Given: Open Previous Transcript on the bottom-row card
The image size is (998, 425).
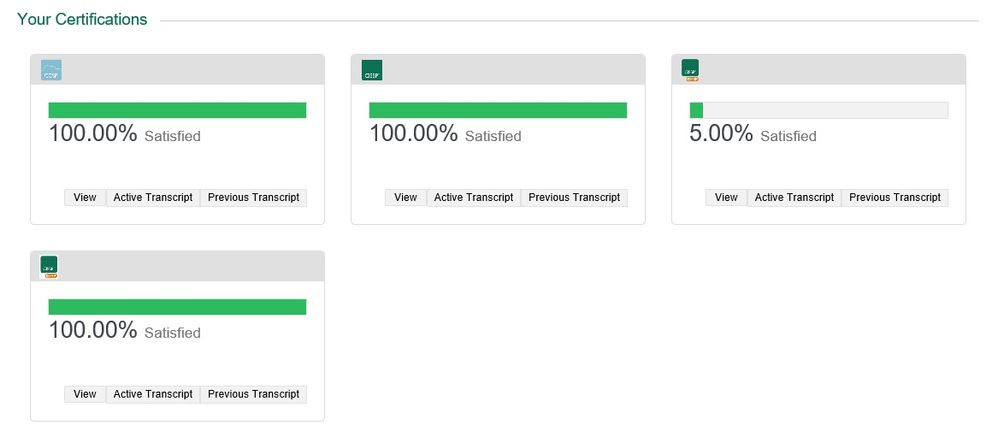Looking at the screenshot, I should tap(254, 394).
